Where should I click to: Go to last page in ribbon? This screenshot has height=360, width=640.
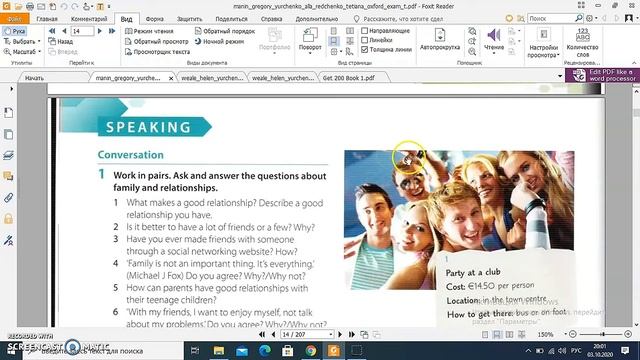(x=112, y=31)
